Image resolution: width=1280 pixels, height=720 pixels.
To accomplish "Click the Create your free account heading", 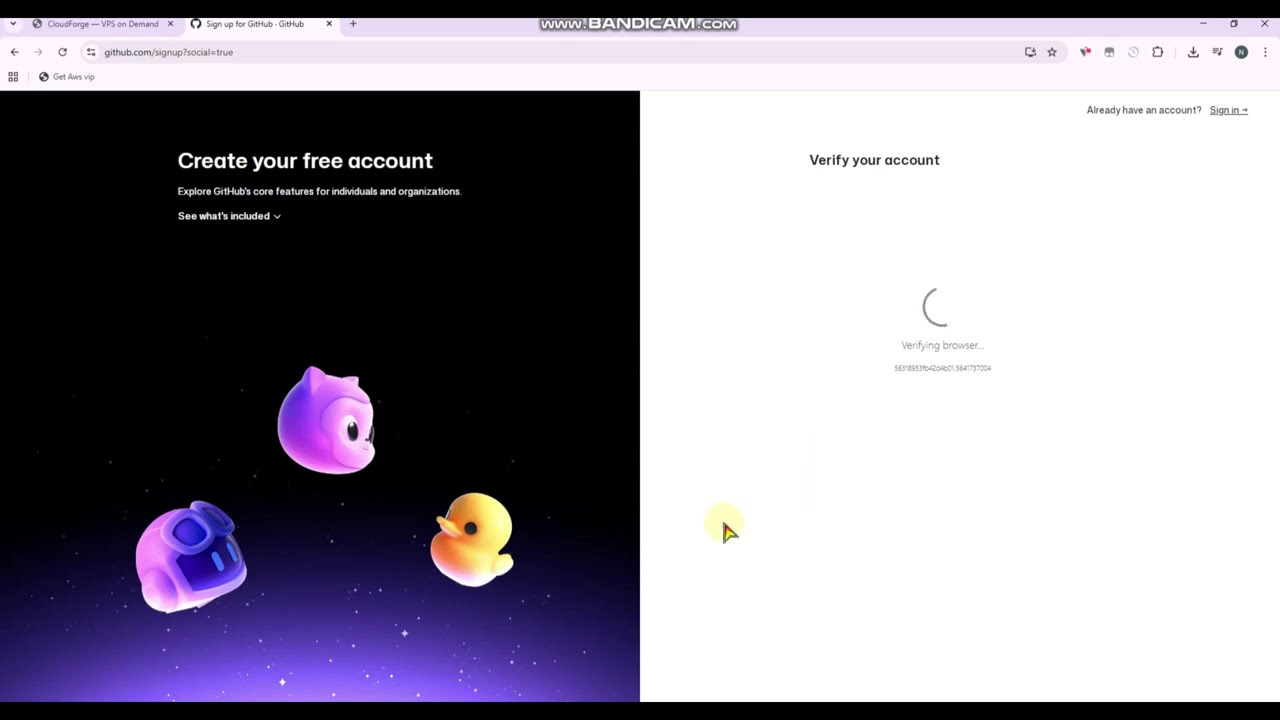I will point(305,161).
